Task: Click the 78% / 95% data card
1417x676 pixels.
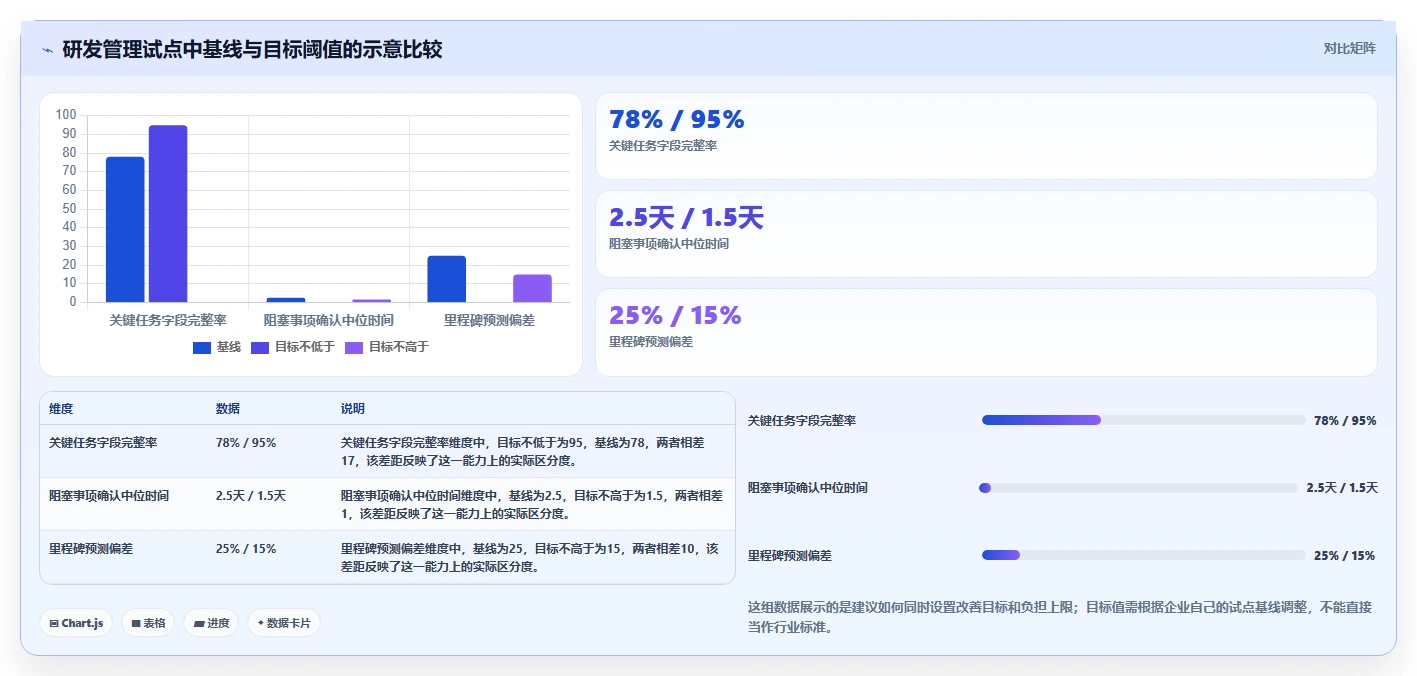Action: [986, 136]
